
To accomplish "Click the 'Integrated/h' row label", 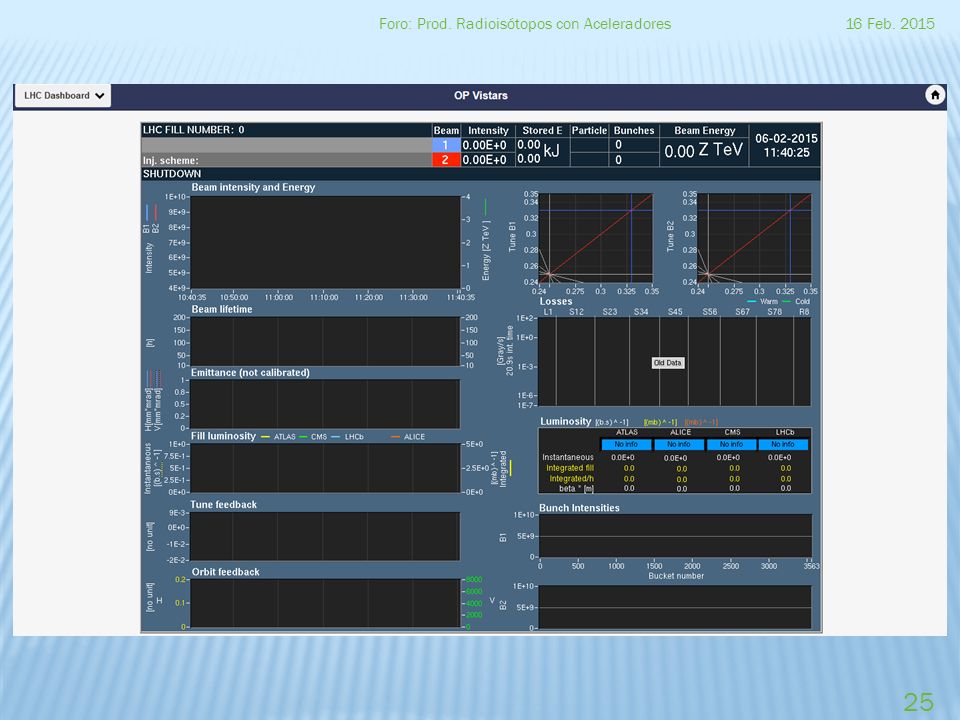I will [x=571, y=479].
